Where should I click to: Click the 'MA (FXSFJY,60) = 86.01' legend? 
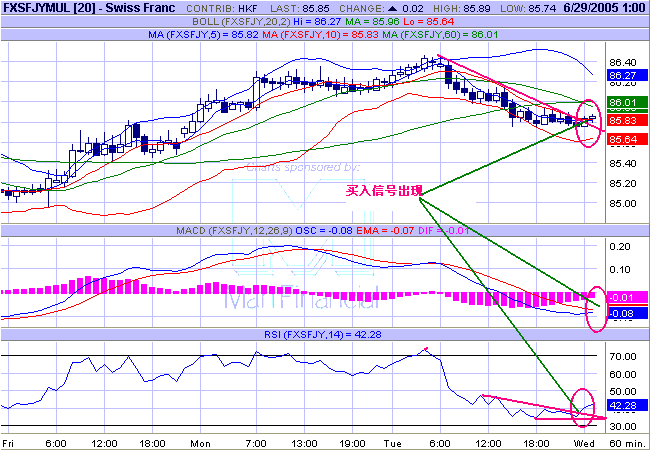[440, 35]
